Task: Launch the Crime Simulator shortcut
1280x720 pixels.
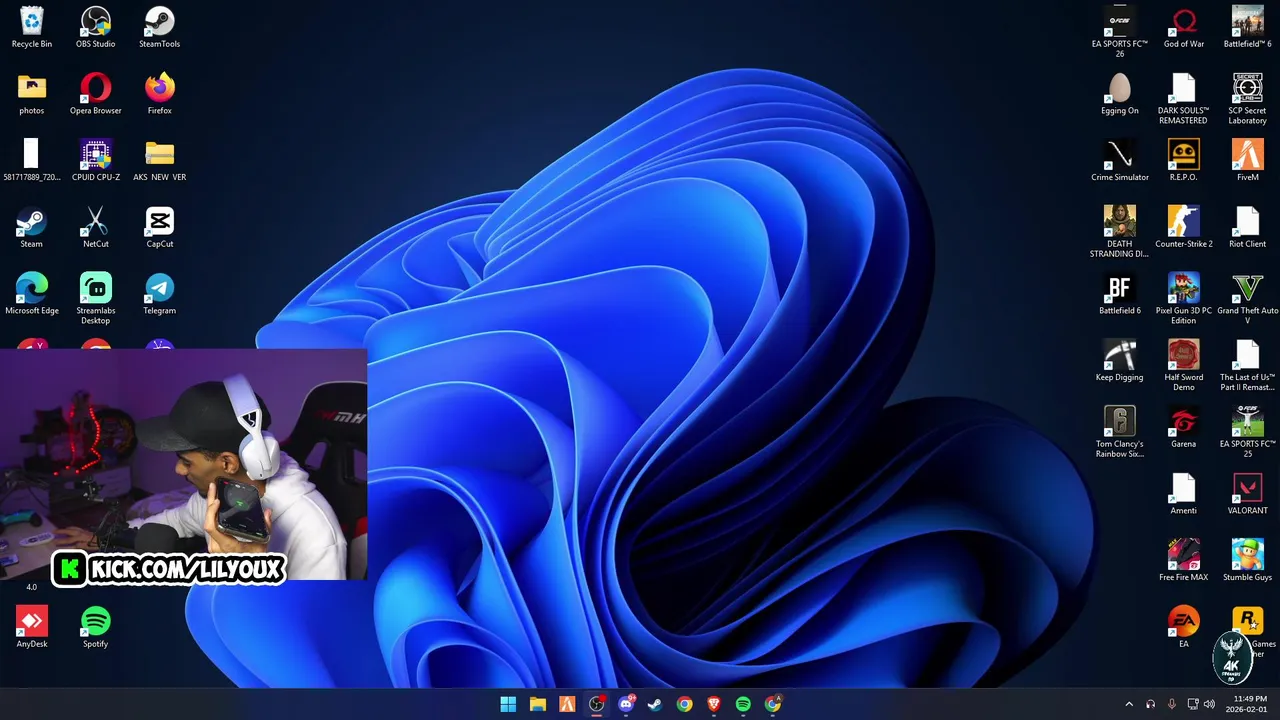Action: 1120,160
